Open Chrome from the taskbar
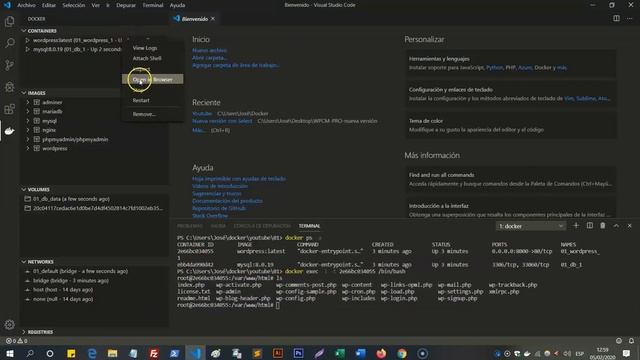This screenshot has height=360, width=640. coord(402,353)
